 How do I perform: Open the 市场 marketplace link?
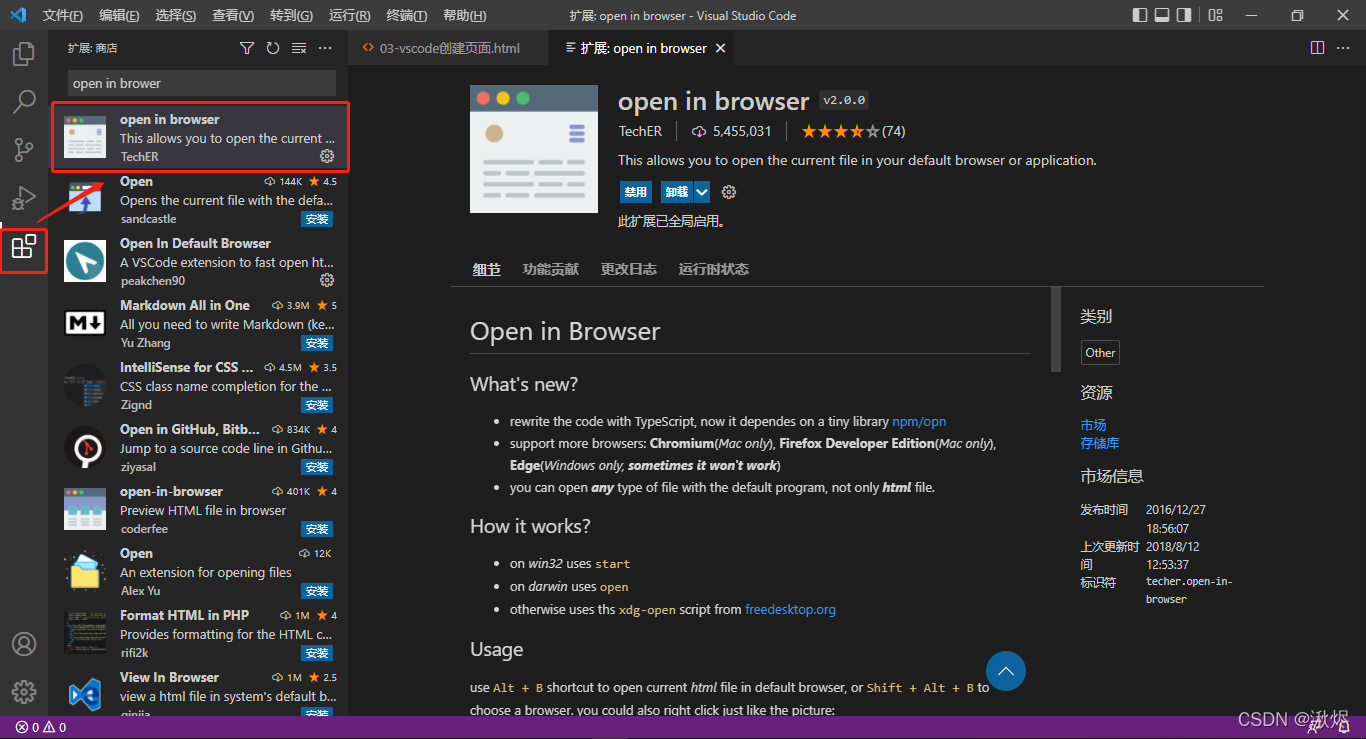point(1093,425)
